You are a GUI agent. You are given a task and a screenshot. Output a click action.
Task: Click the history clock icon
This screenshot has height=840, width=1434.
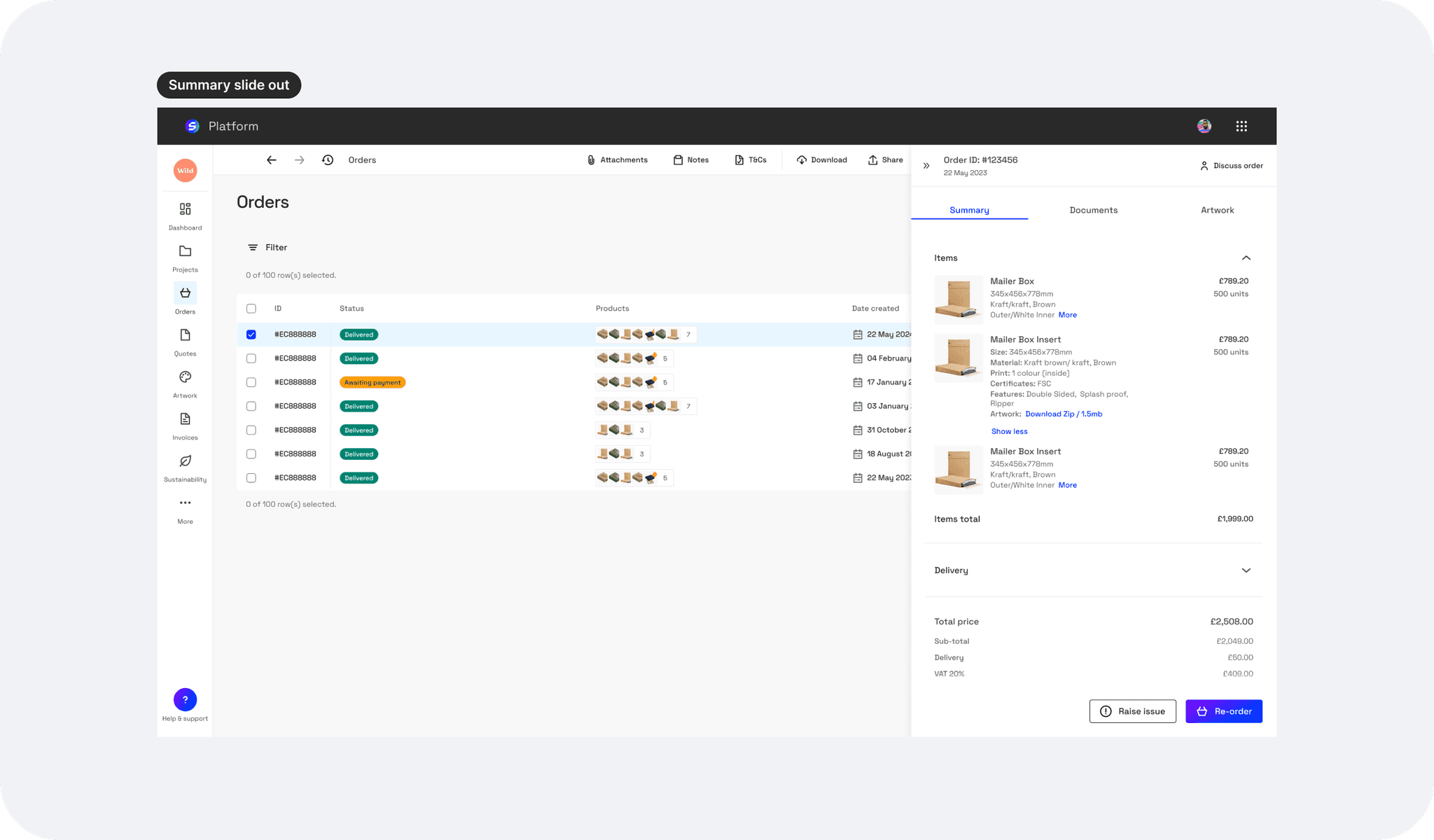(x=328, y=160)
